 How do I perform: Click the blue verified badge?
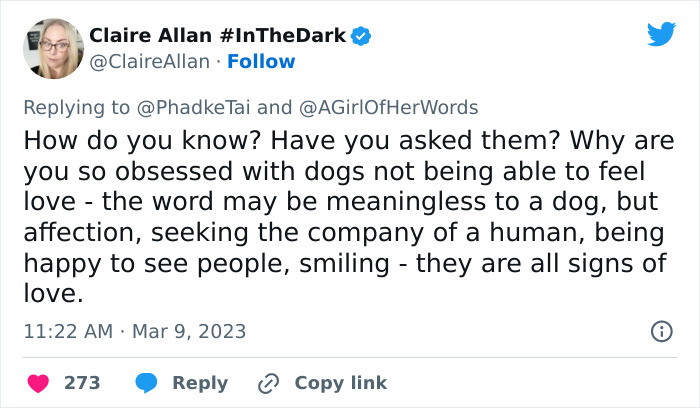pos(361,36)
